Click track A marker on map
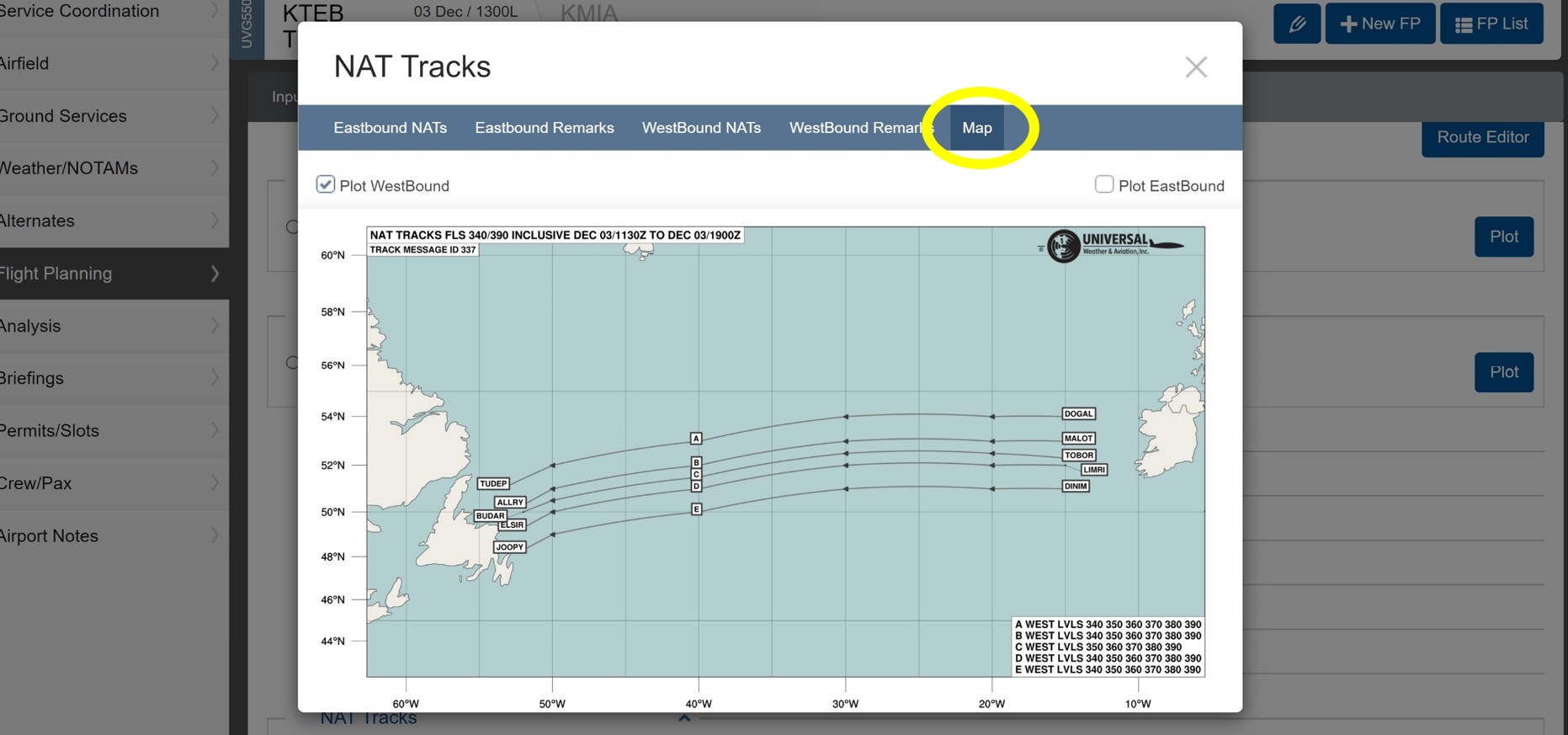 (696, 438)
